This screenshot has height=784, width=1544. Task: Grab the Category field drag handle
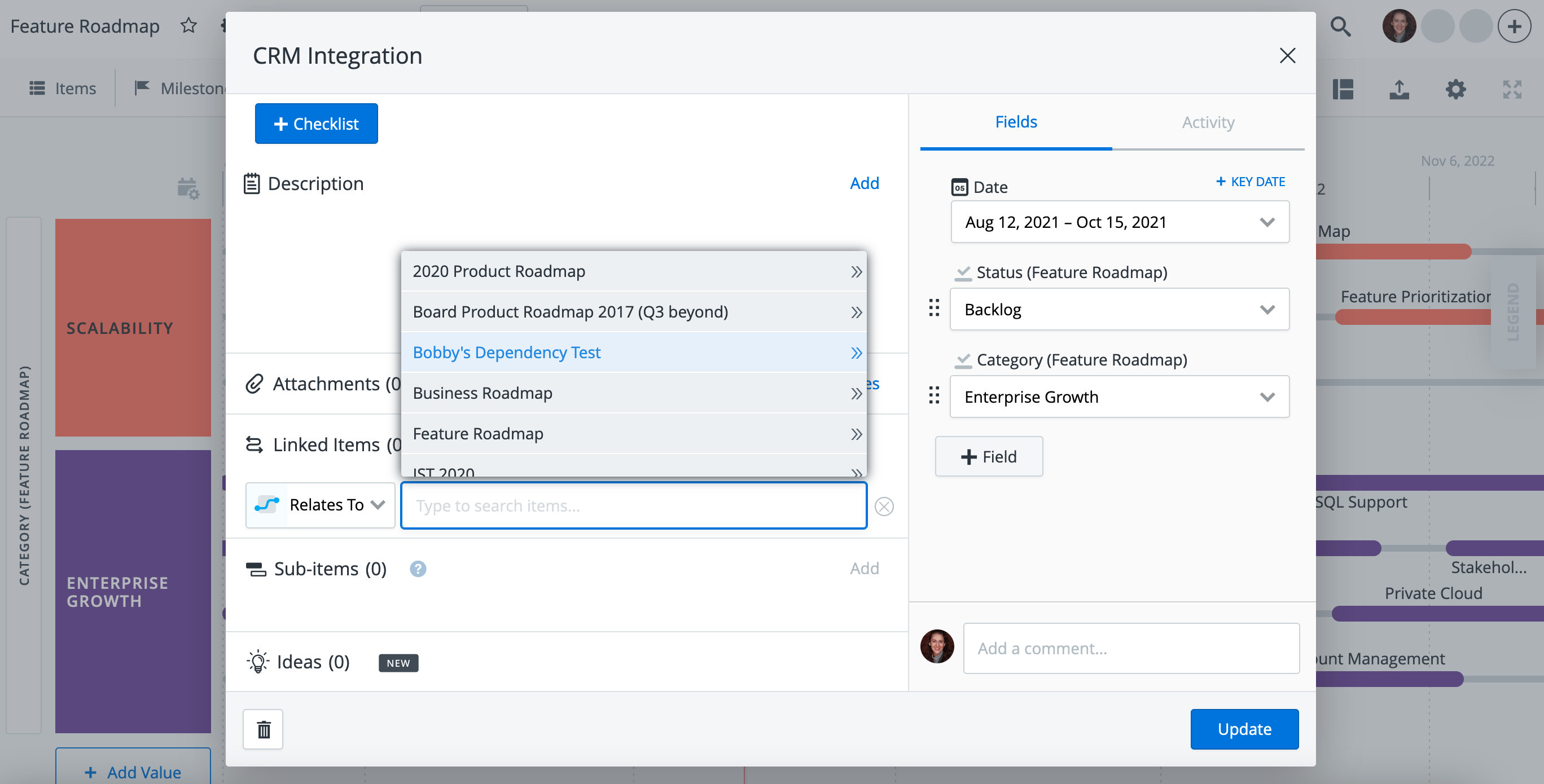(934, 395)
